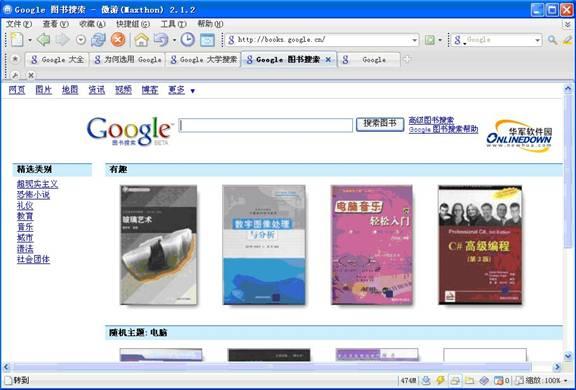Click the yellow lightning icon in status bar
This screenshot has width=576, height=390.
click(x=440, y=380)
